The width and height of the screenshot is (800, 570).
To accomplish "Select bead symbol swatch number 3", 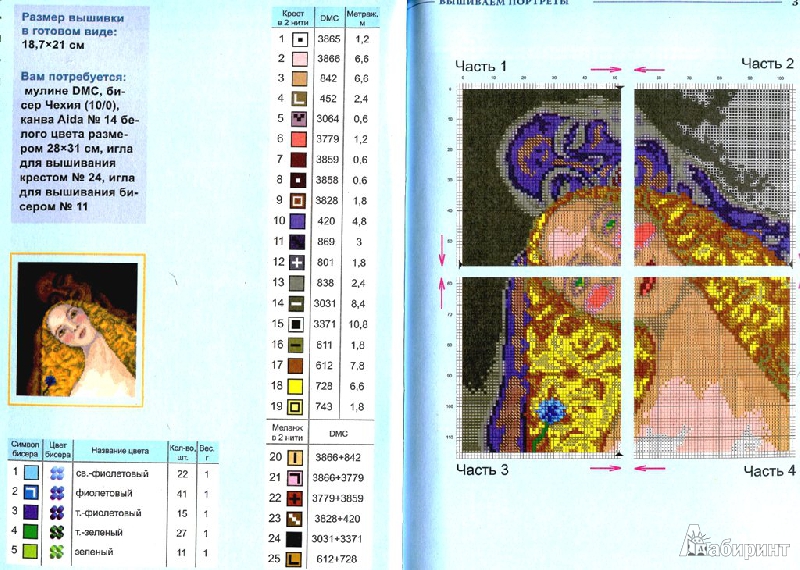I will pyautogui.click(x=31, y=512).
